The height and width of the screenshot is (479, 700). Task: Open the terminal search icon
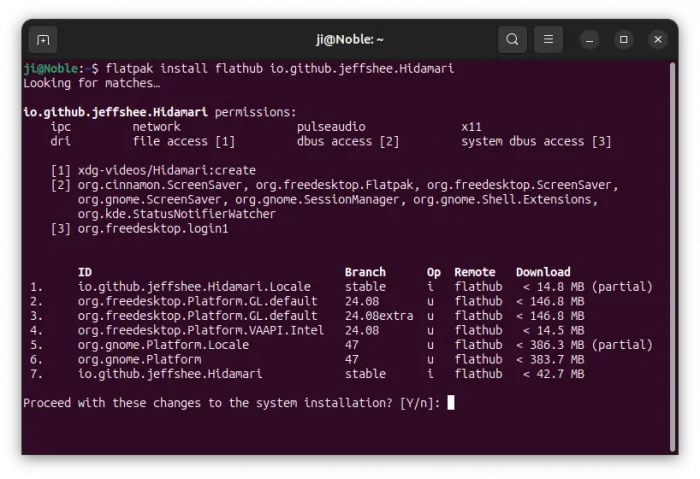point(512,40)
